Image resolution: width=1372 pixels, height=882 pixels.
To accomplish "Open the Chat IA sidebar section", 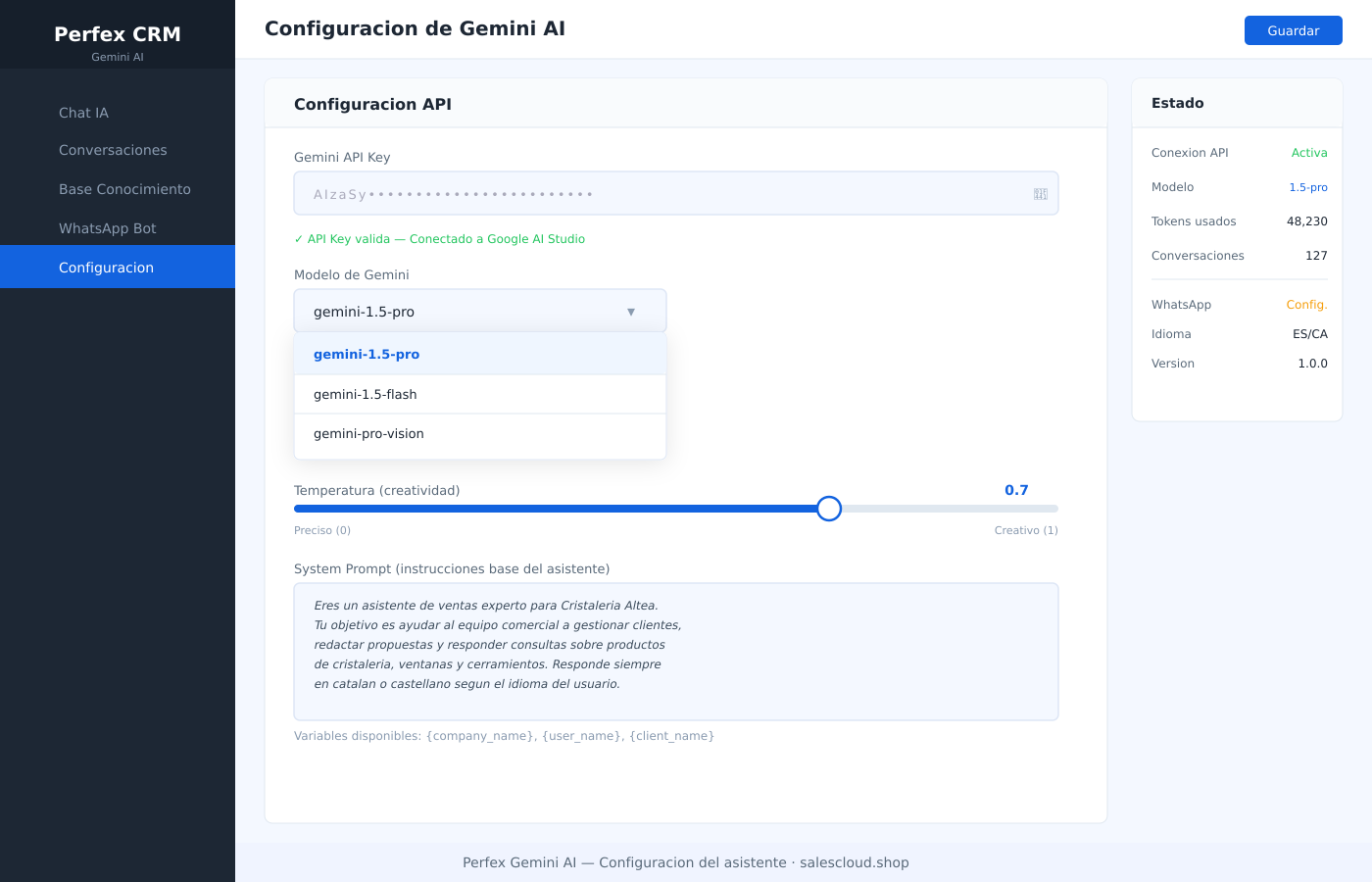I will coord(84,113).
